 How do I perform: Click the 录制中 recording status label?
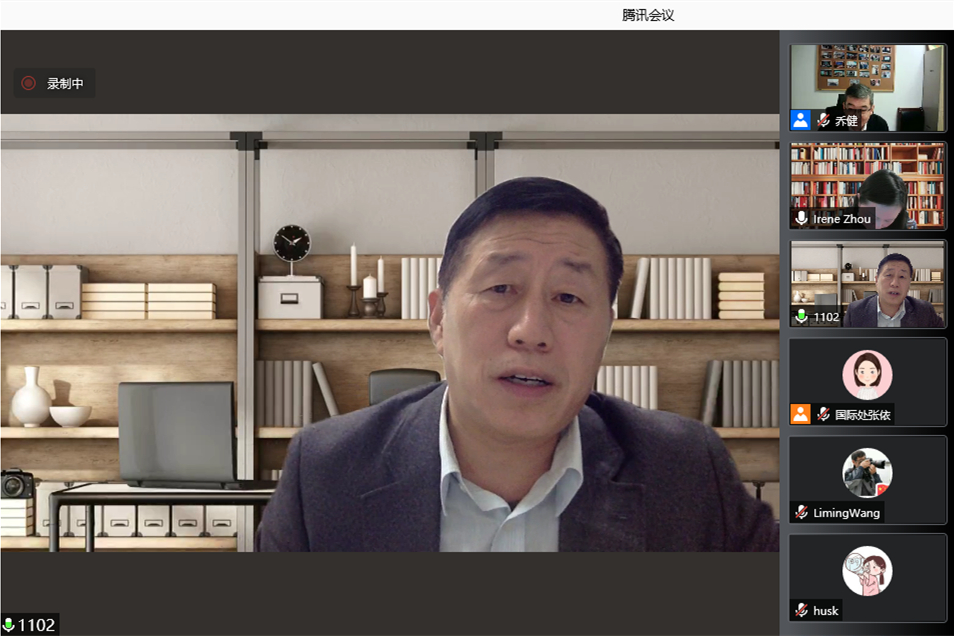pos(65,83)
